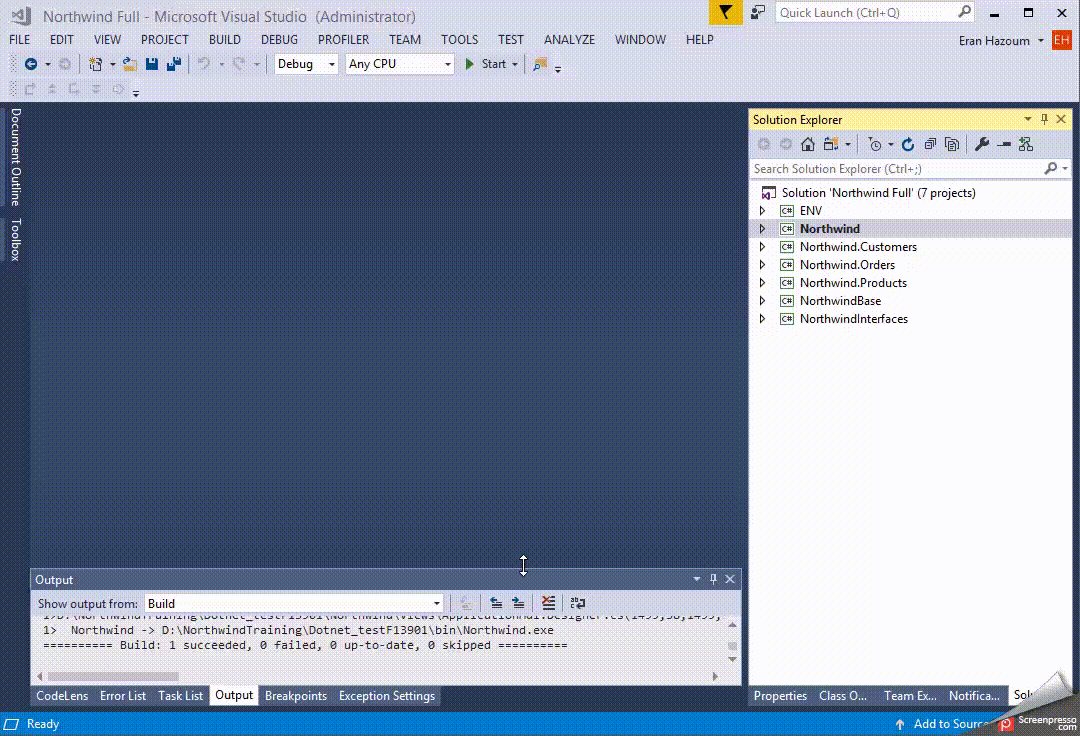The height and width of the screenshot is (736, 1080).
Task: Open the Toolbox side tab
Action: [x=15, y=240]
